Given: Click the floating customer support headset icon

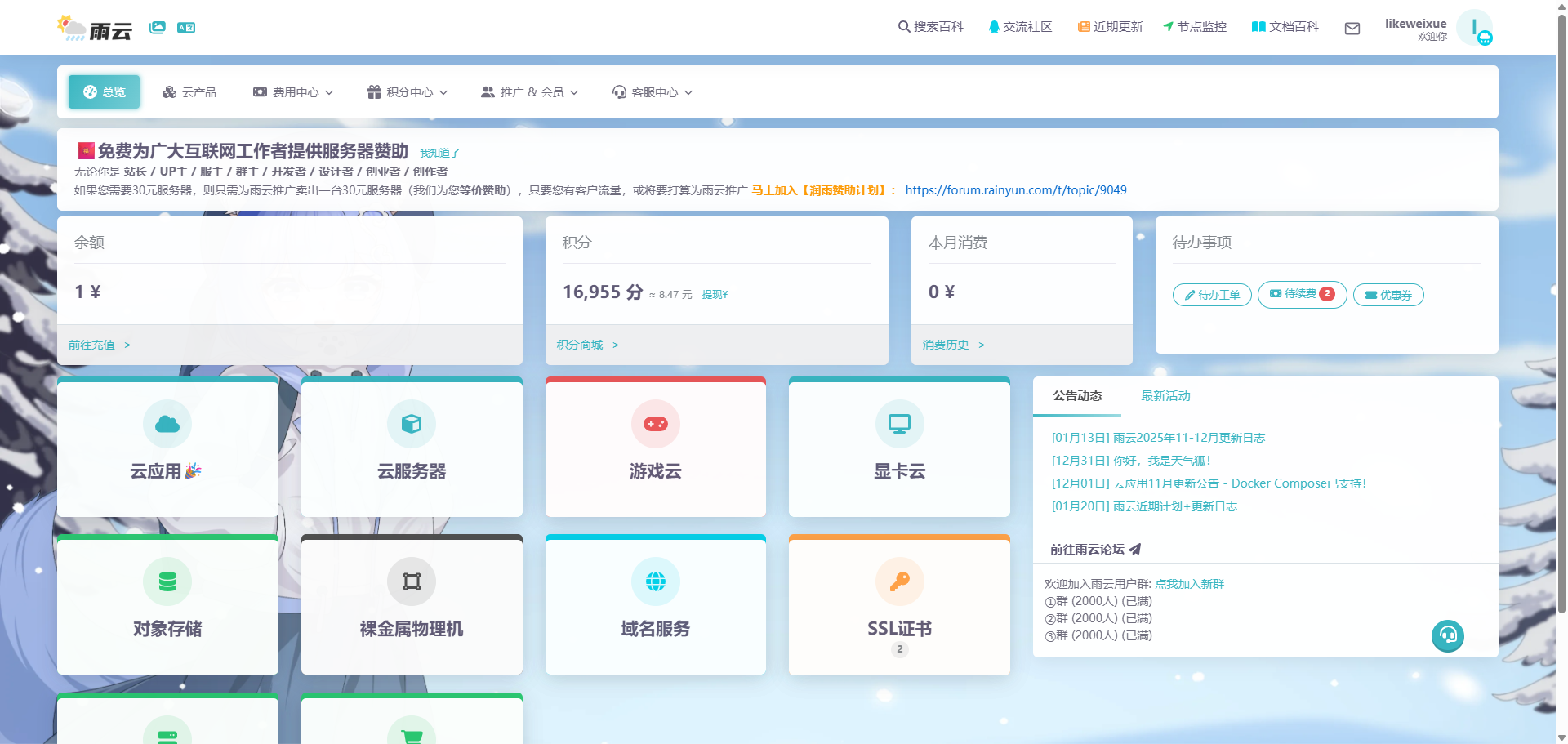Looking at the screenshot, I should [x=1447, y=635].
